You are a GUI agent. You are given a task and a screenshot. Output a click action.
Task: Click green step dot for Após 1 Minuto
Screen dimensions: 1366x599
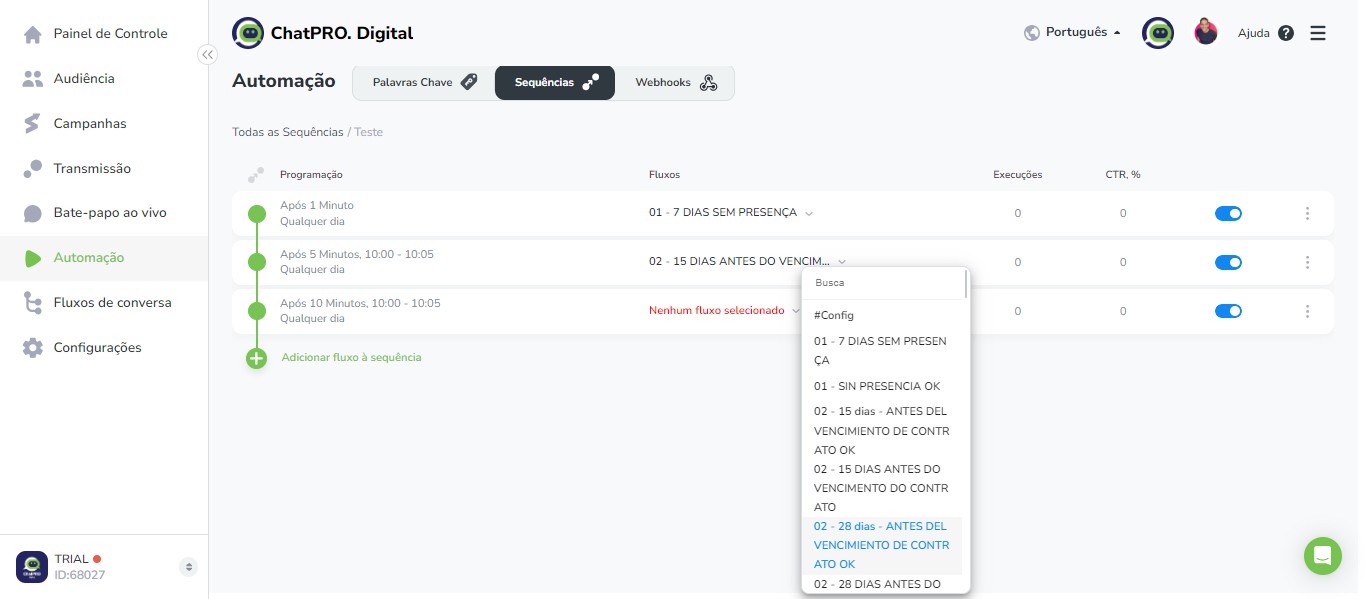(257, 213)
